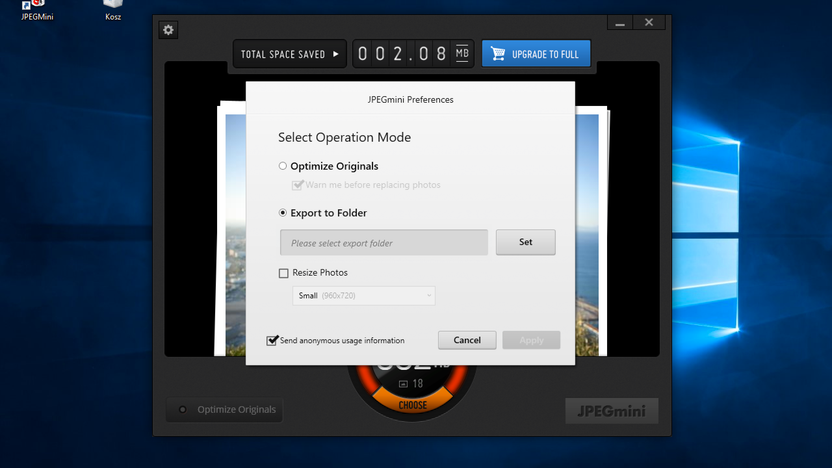Open the Kosz recycle bin icon
Viewport: 832px width, 468px height.
(113, 10)
